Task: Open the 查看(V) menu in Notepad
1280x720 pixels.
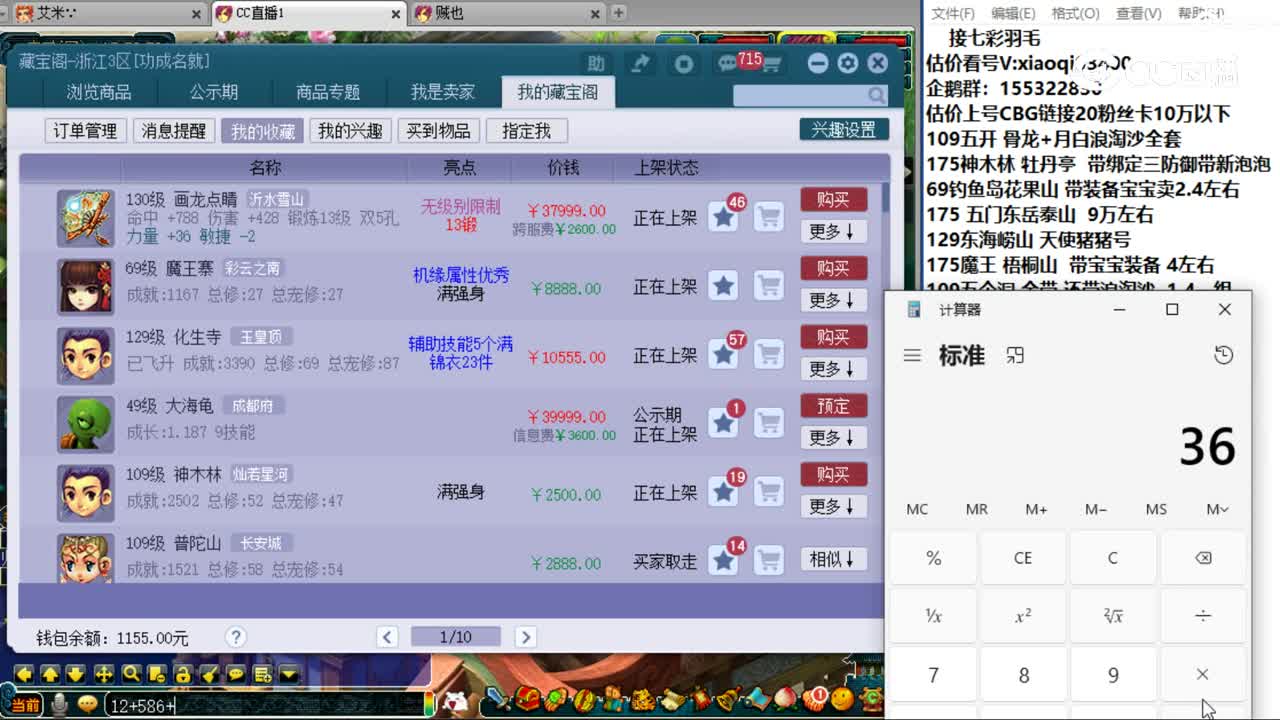Action: click(1138, 13)
